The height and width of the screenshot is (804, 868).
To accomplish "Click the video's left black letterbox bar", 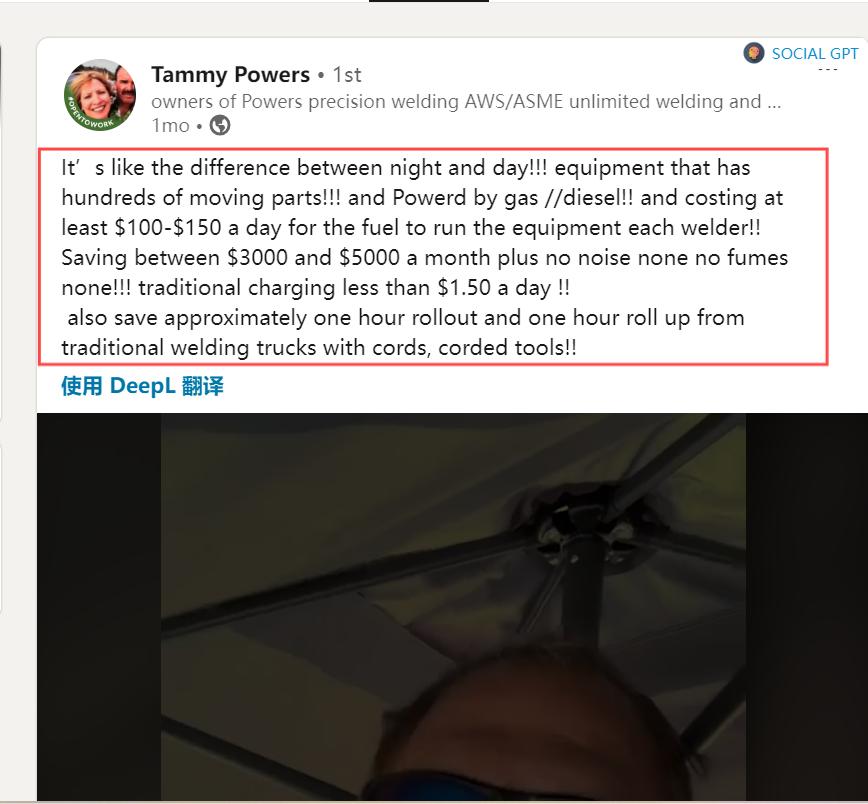I will (99, 607).
